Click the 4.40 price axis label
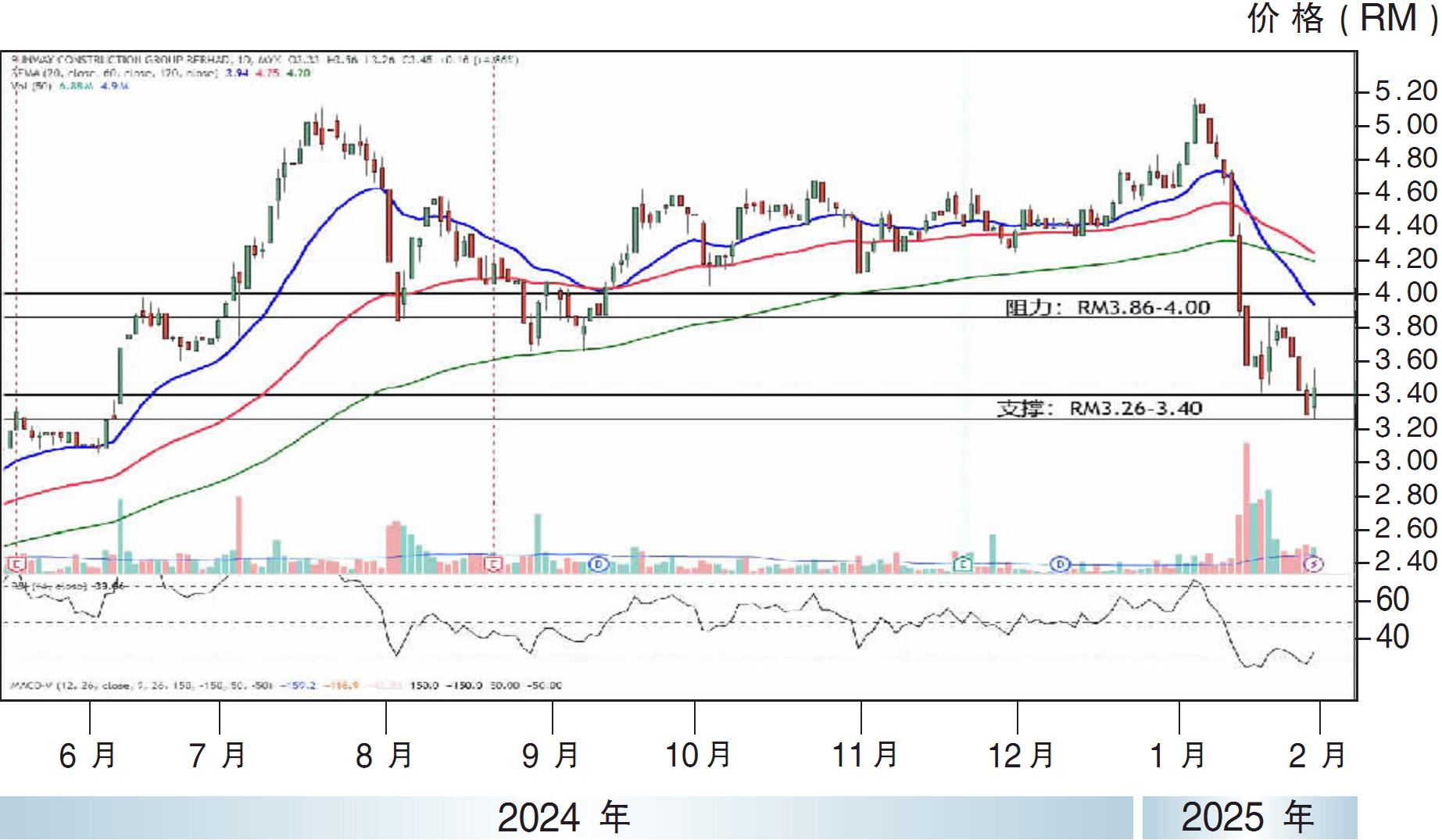This screenshot has width=1442, height=840. point(1406,225)
